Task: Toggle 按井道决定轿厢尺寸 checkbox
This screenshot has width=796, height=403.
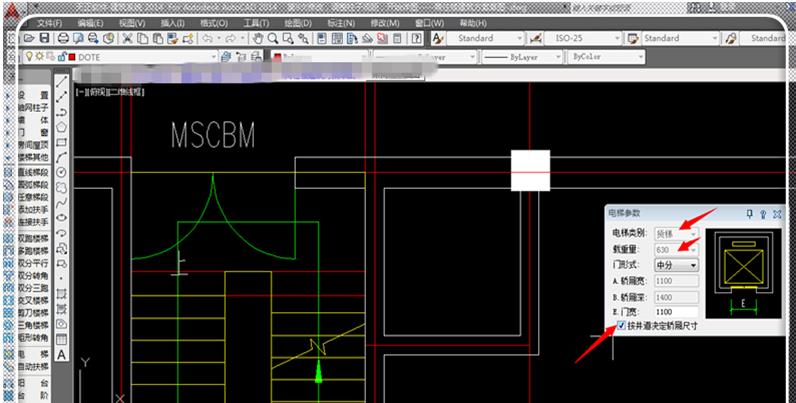Action: click(x=621, y=325)
